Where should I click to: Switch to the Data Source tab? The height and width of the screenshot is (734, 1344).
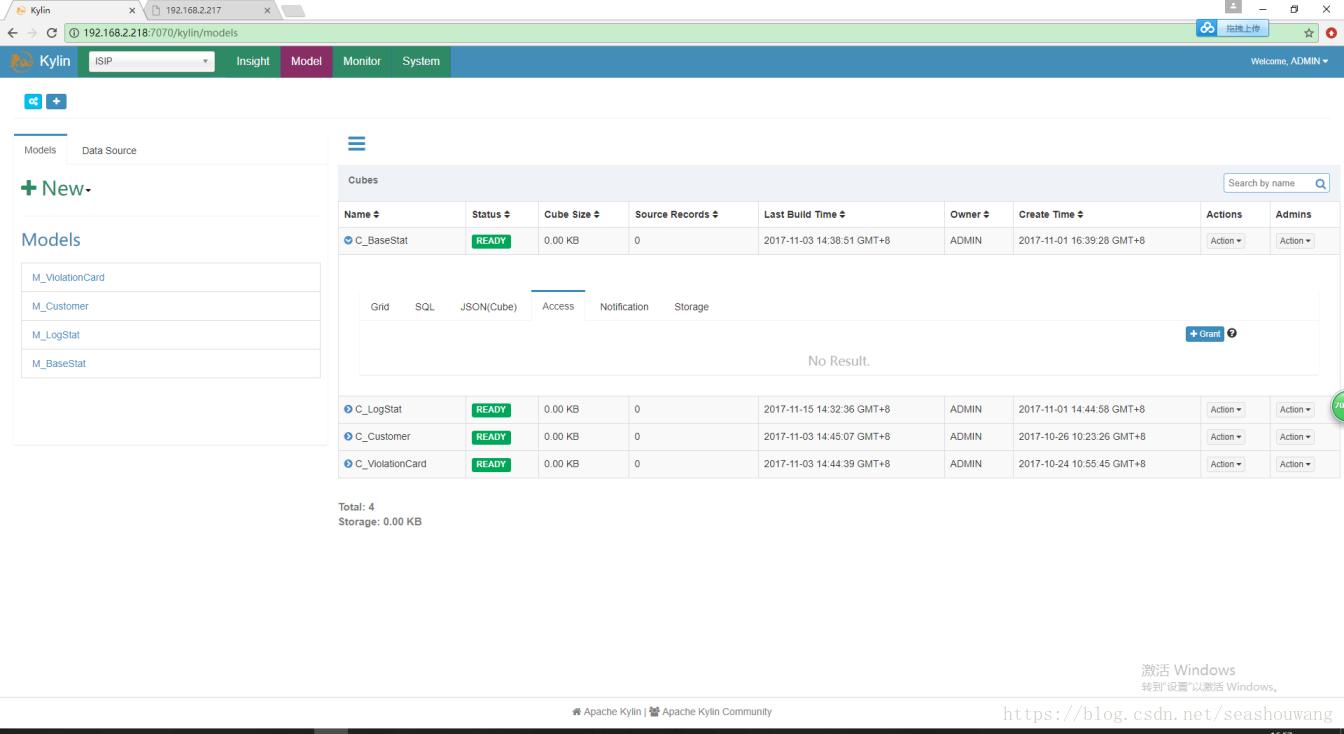coord(109,150)
